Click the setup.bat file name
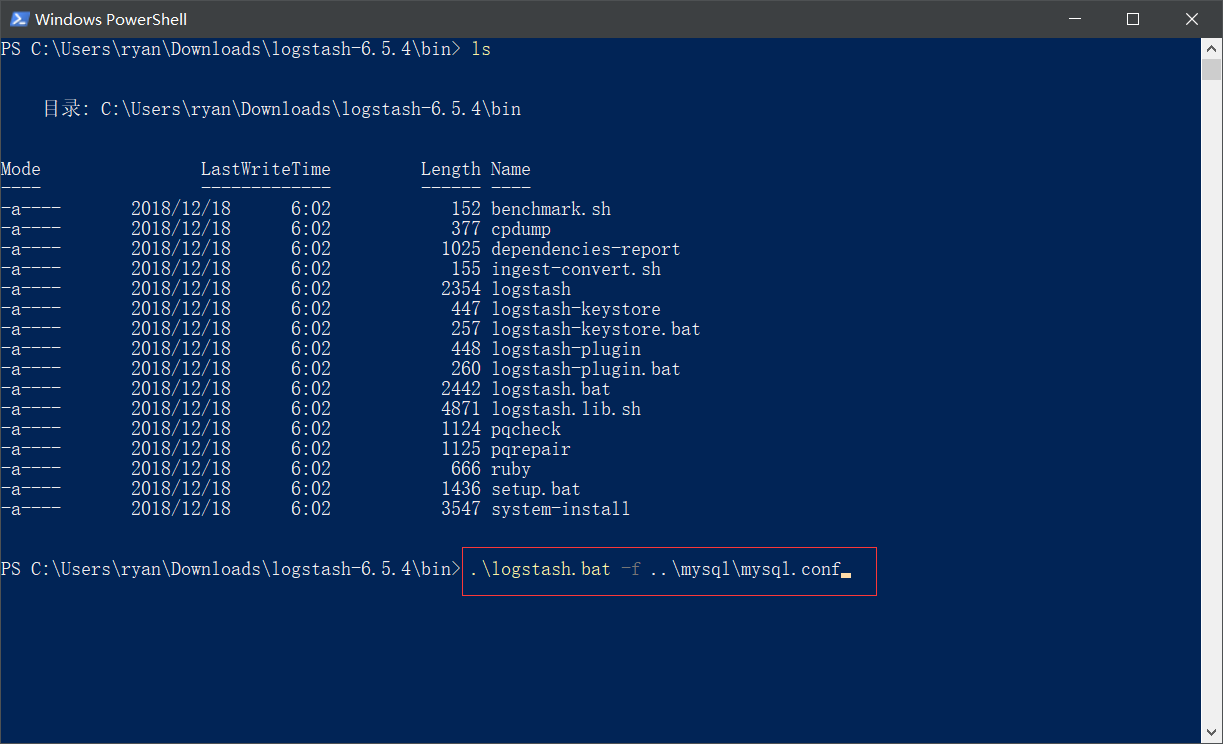1223x744 pixels. click(x=535, y=489)
